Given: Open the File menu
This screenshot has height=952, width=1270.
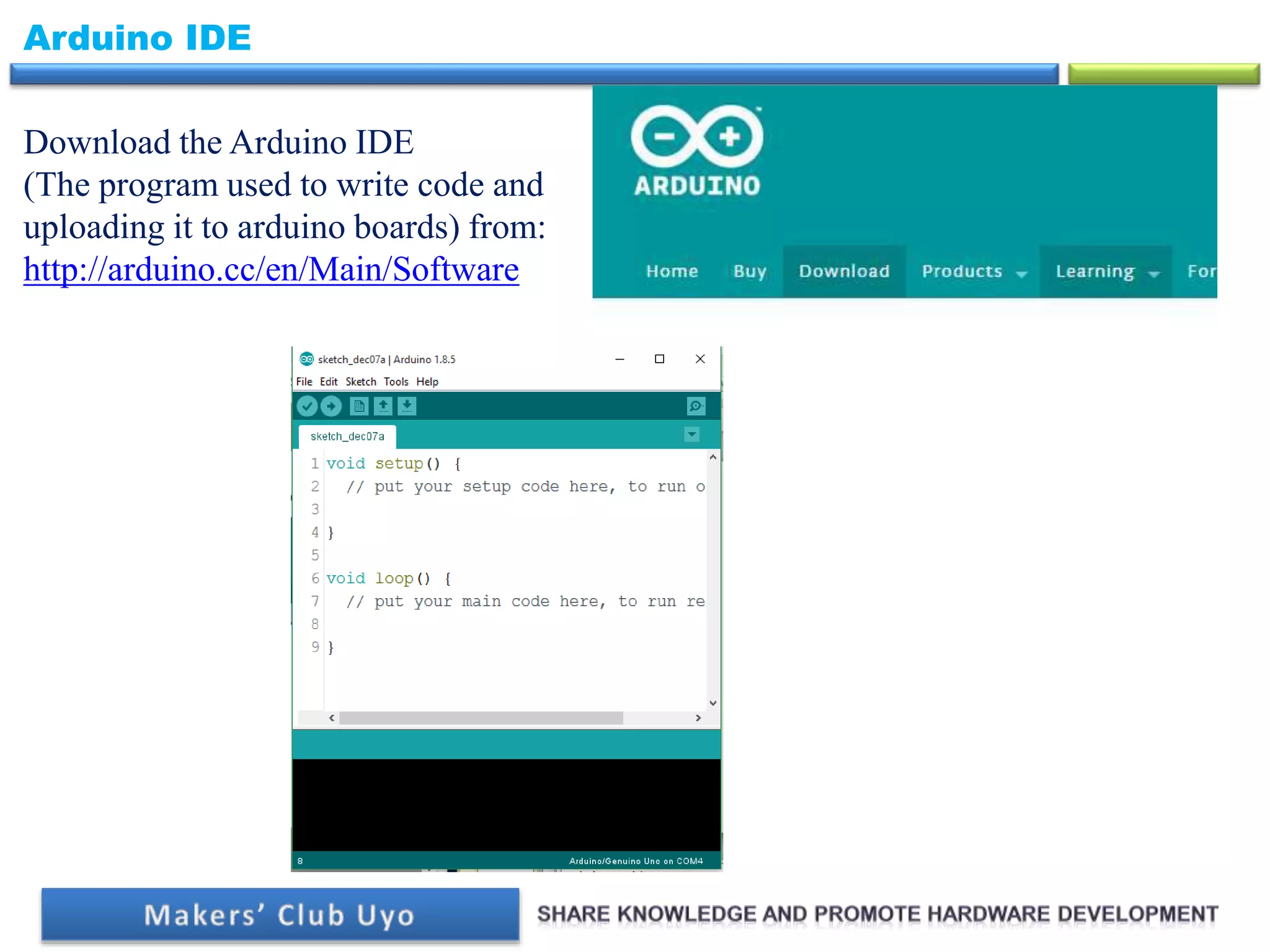Looking at the screenshot, I should pyautogui.click(x=304, y=382).
